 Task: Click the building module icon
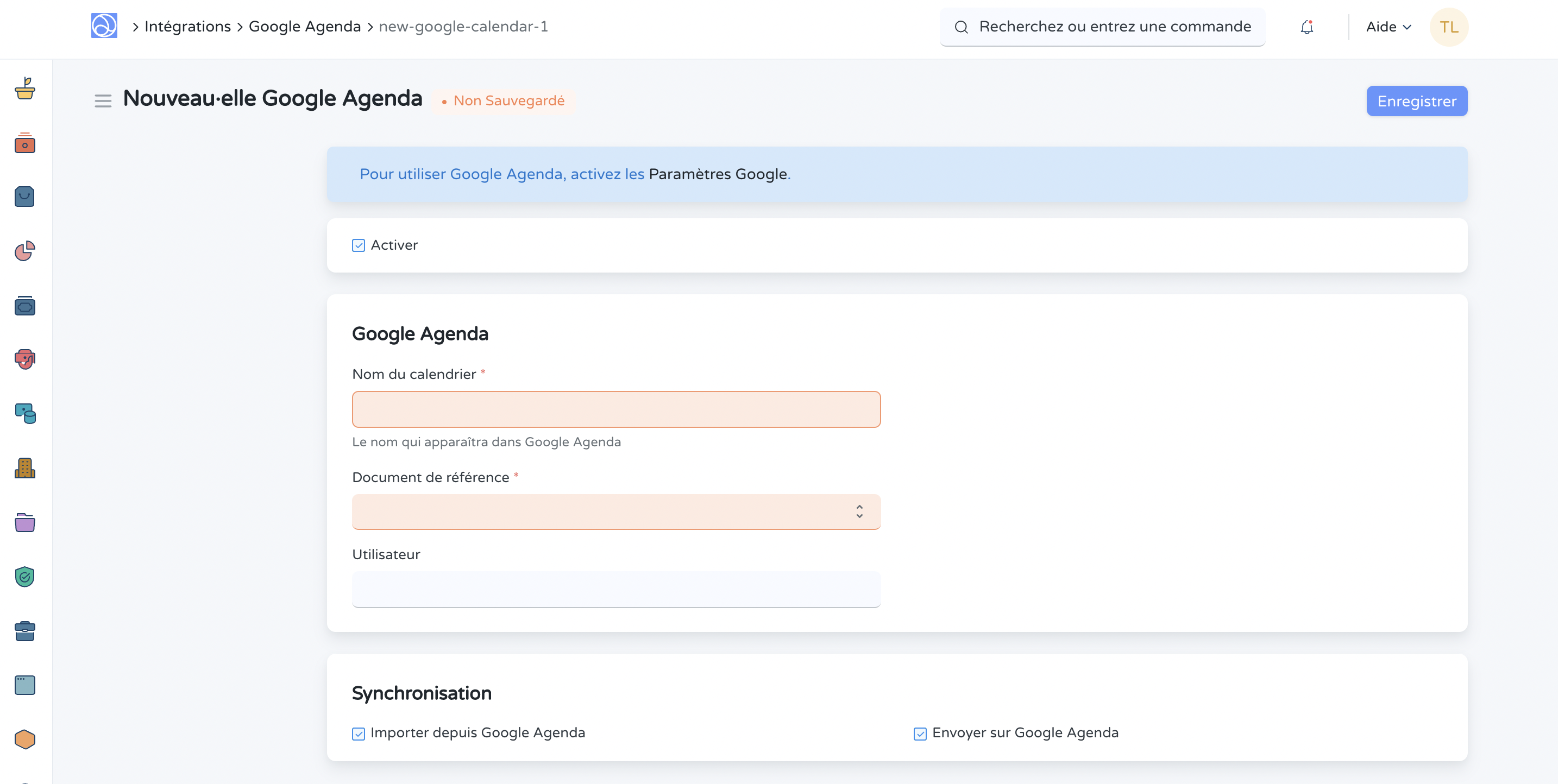pos(24,469)
